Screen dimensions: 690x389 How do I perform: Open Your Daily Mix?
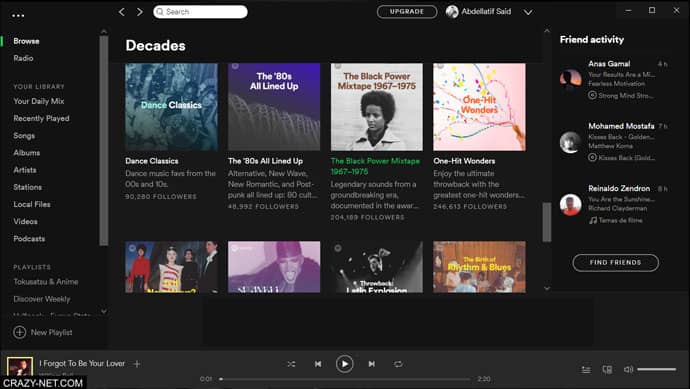tap(39, 101)
